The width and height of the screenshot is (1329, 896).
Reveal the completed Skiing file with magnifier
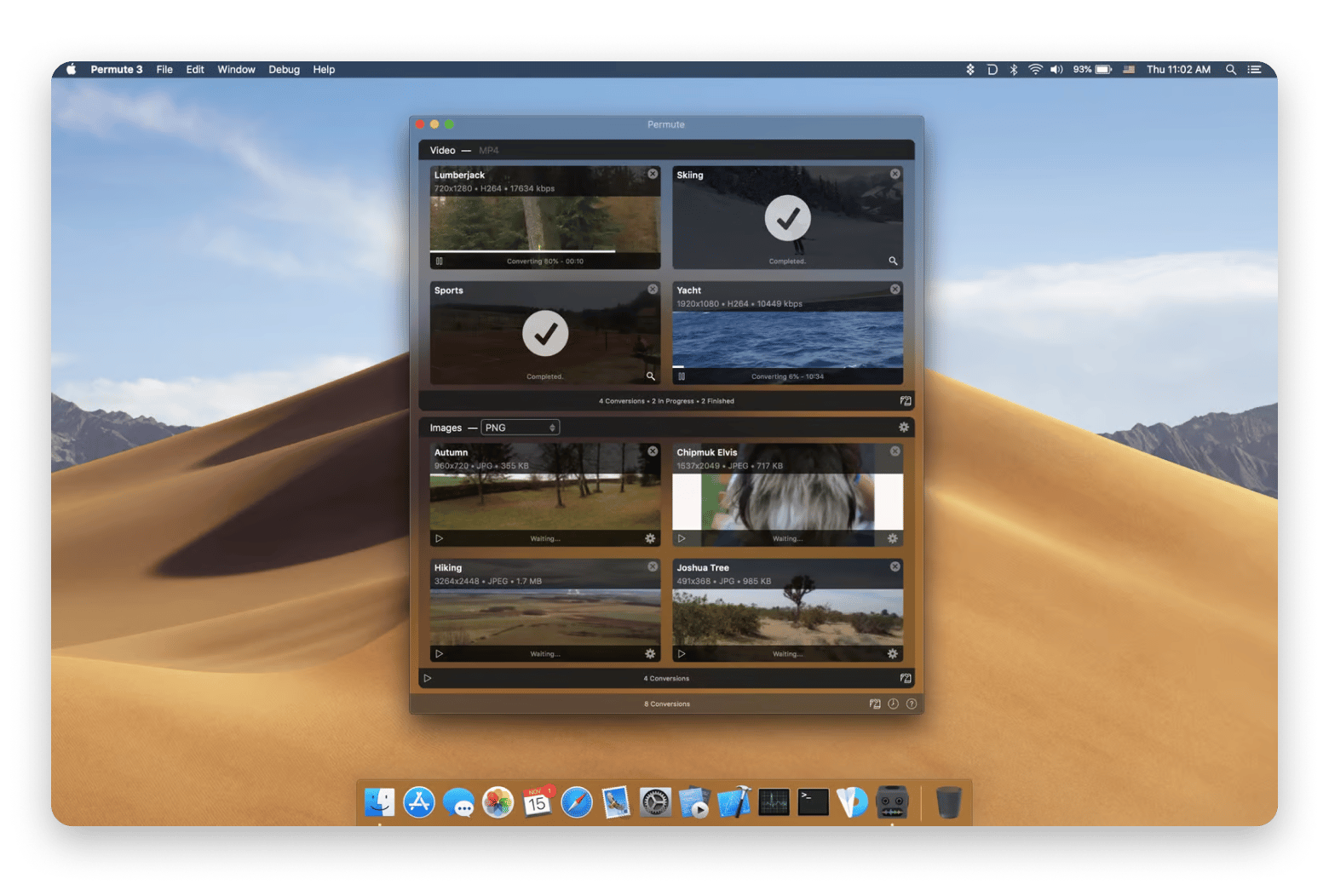[x=893, y=261]
